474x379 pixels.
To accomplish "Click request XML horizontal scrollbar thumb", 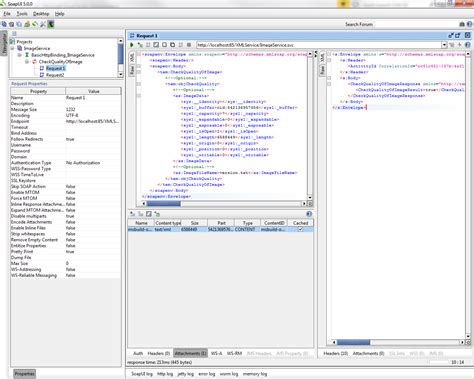I will click(x=164, y=203).
